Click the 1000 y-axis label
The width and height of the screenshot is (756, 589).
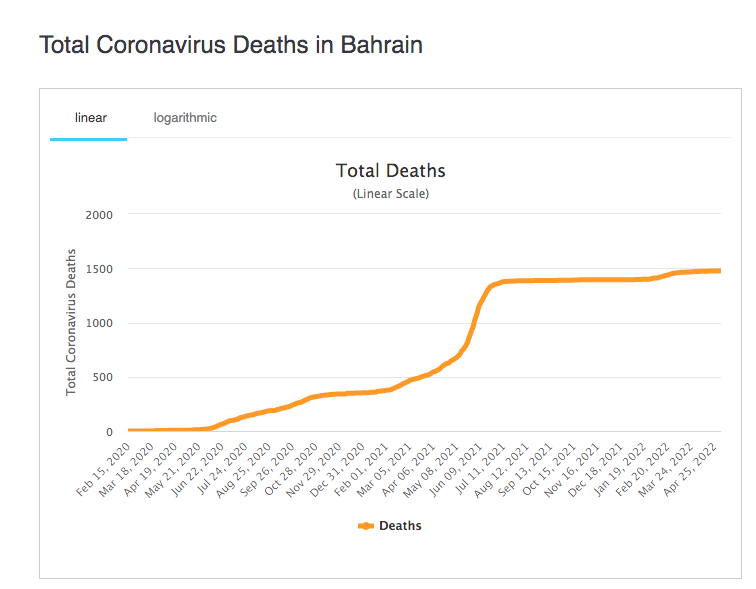[x=99, y=324]
